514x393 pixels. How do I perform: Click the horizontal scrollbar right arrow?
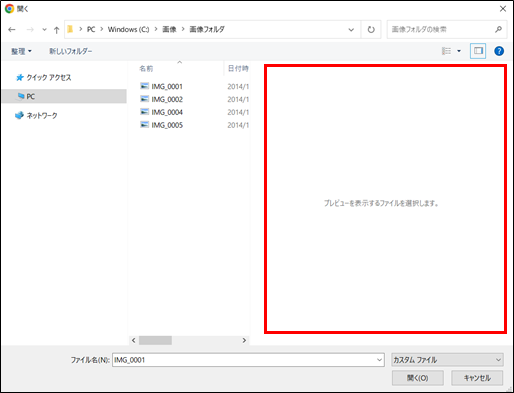pyautogui.click(x=244, y=340)
